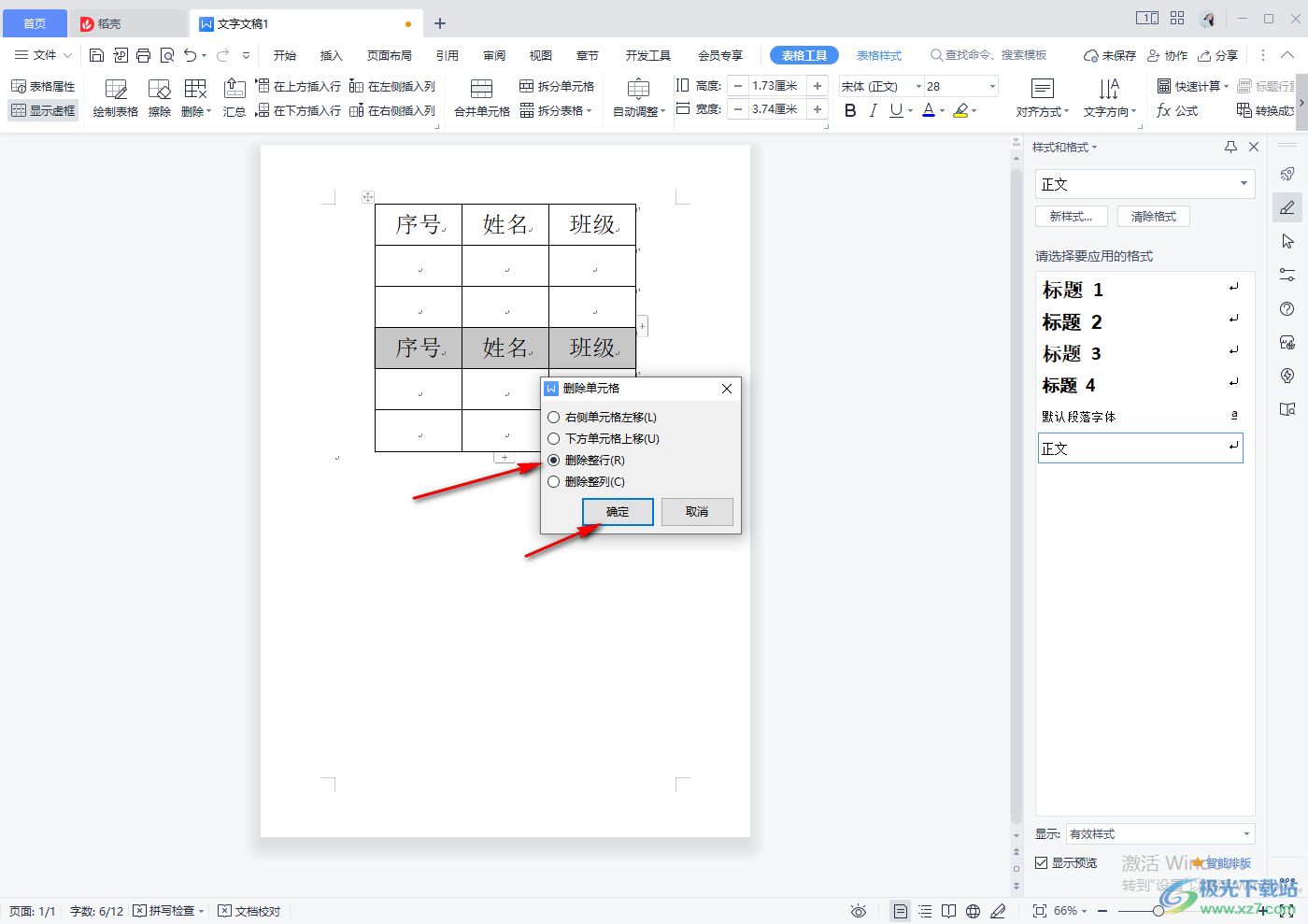Open Table Properties (表格属性)
The width and height of the screenshot is (1308, 924).
click(43, 86)
